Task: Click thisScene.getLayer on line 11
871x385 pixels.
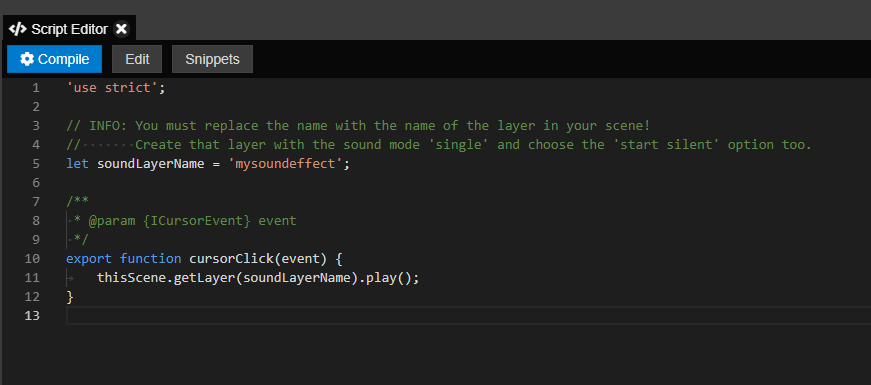Action: pos(166,278)
